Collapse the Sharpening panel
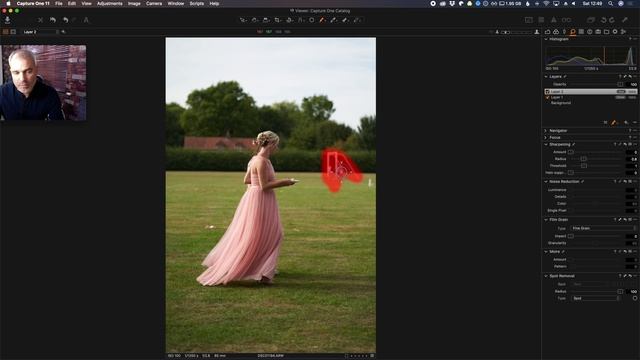640x360 pixels. point(546,144)
